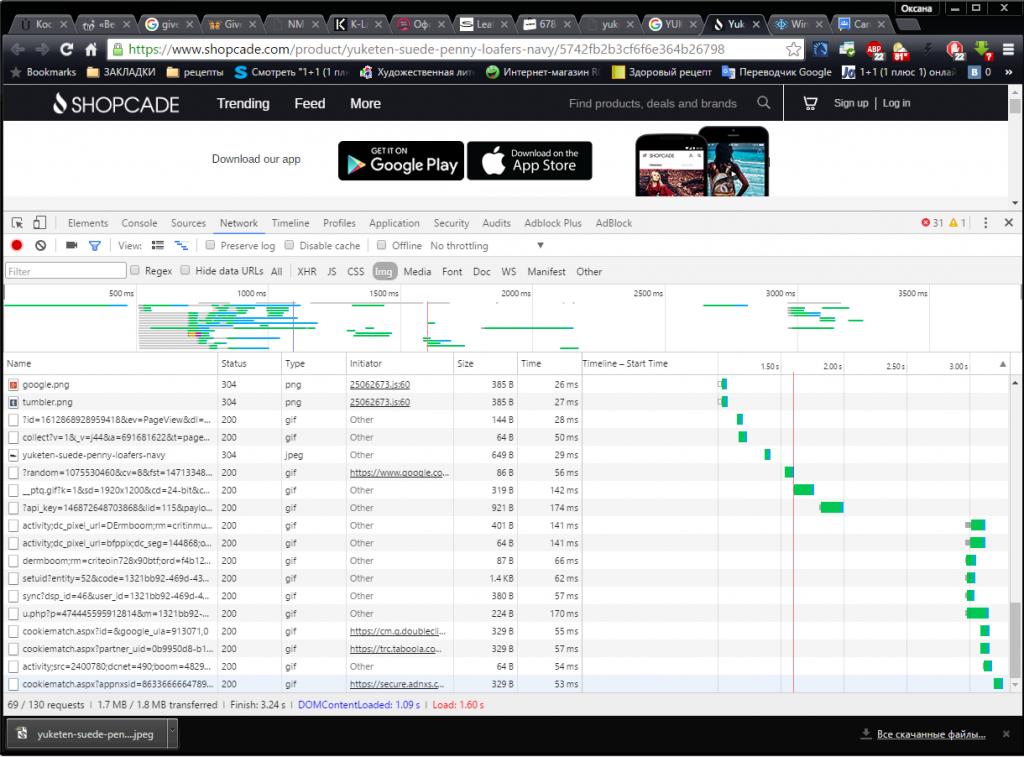Toggle the device toolbar icon
Screen dimensions: 1024x757
41,223
